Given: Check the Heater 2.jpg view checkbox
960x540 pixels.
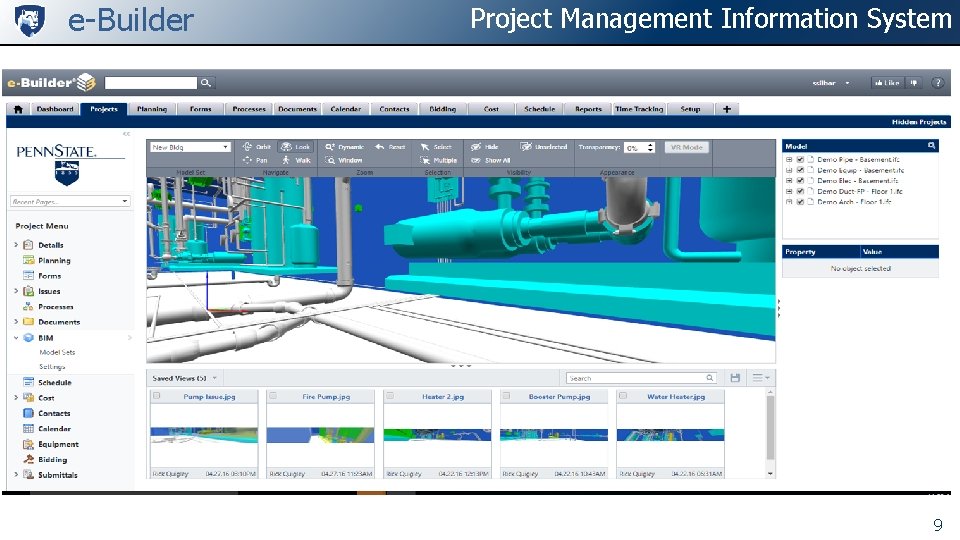Looking at the screenshot, I should click(390, 396).
